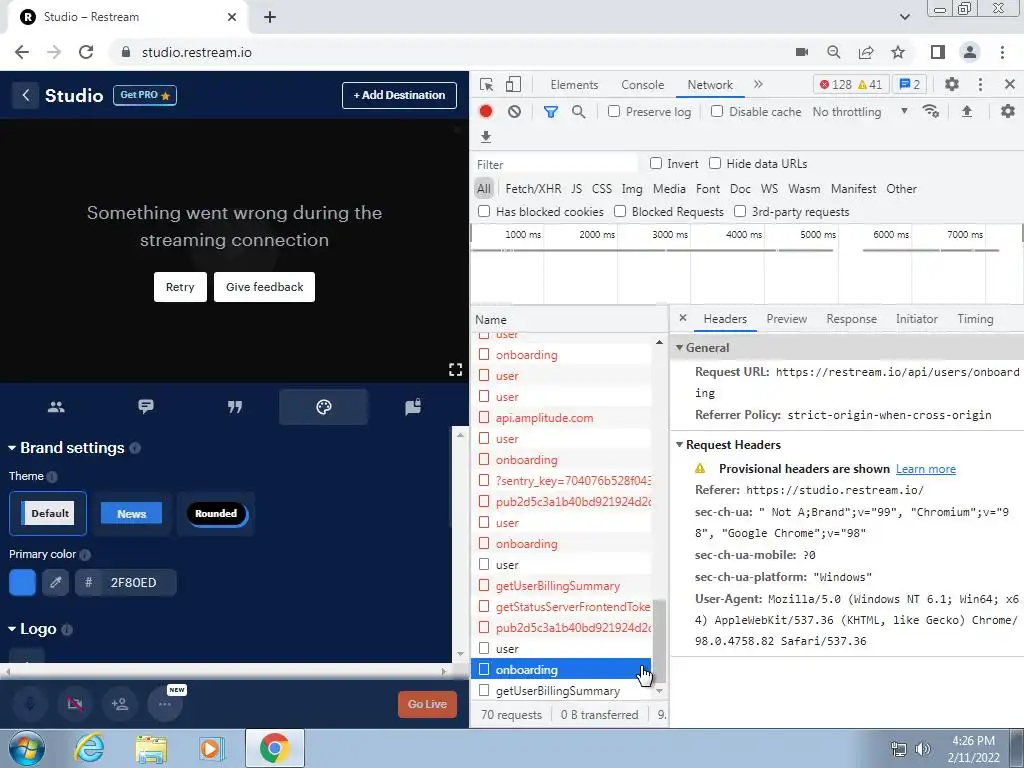The width and height of the screenshot is (1024, 768).
Task: Toggle fullscreen on the stream preview
Action: point(455,370)
